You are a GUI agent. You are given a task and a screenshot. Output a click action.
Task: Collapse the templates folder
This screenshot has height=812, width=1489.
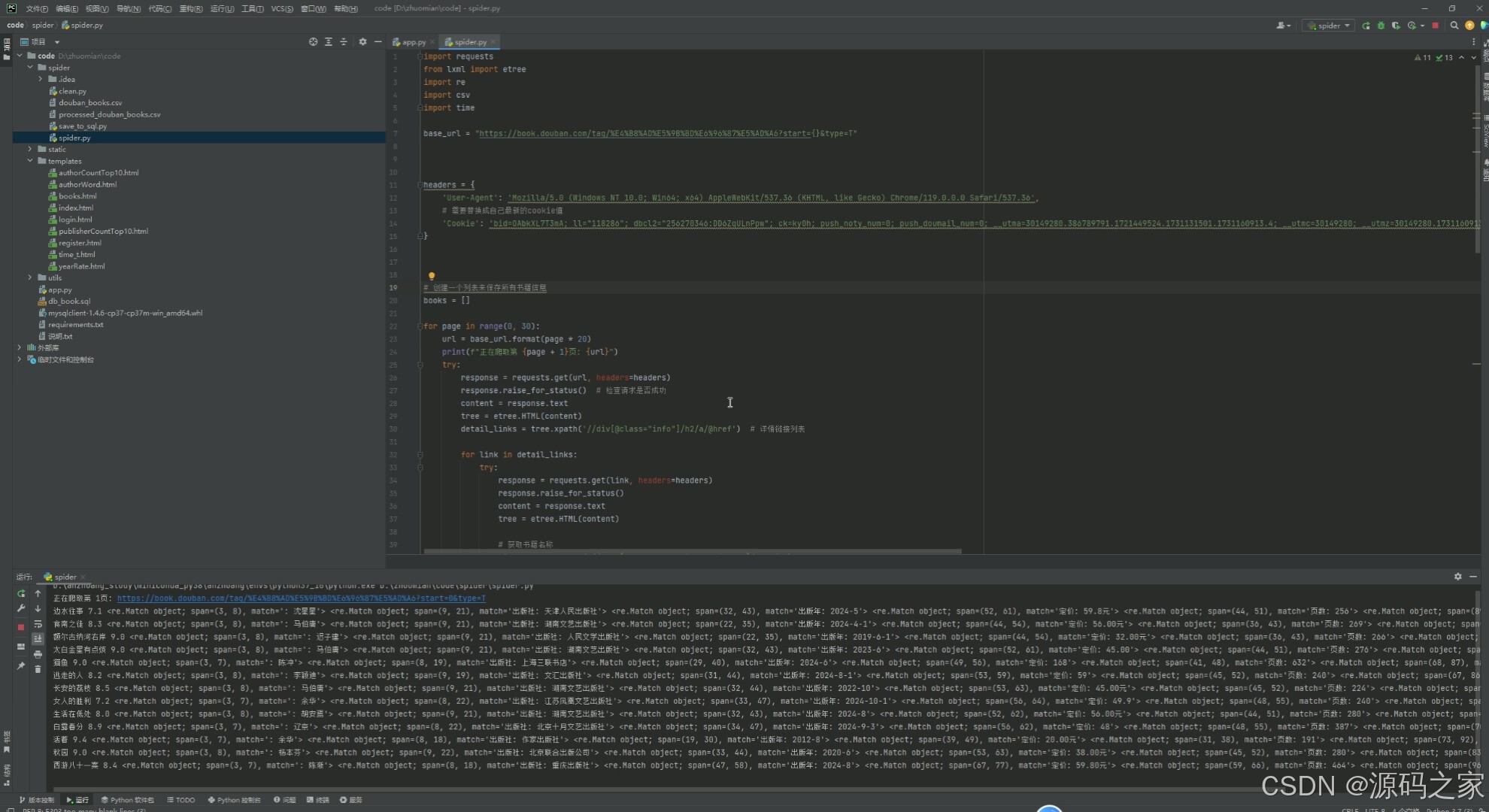(x=30, y=161)
